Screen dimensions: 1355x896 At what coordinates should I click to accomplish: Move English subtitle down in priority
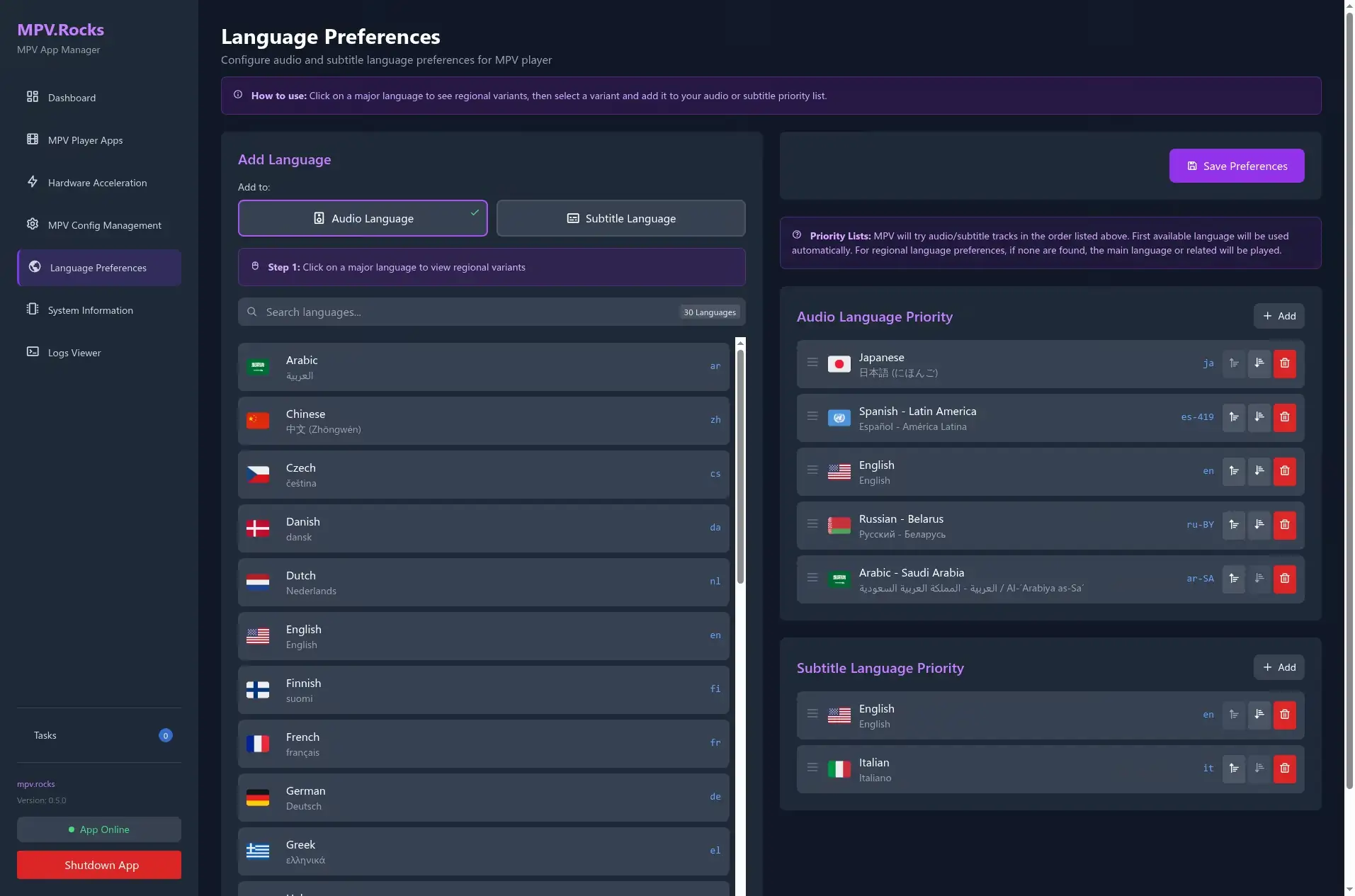click(1259, 715)
